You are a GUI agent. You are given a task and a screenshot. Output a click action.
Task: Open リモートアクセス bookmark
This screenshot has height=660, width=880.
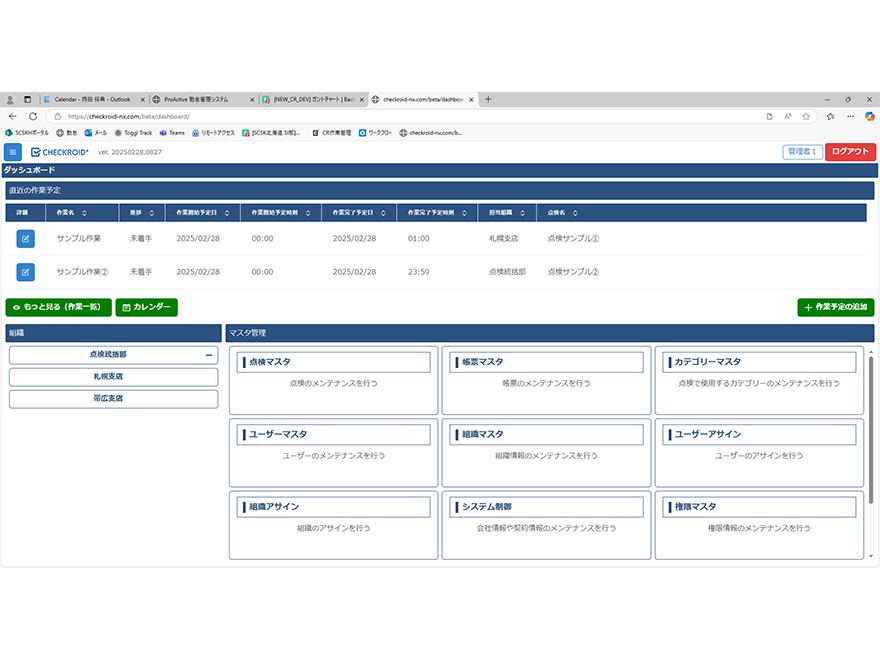click(x=213, y=133)
